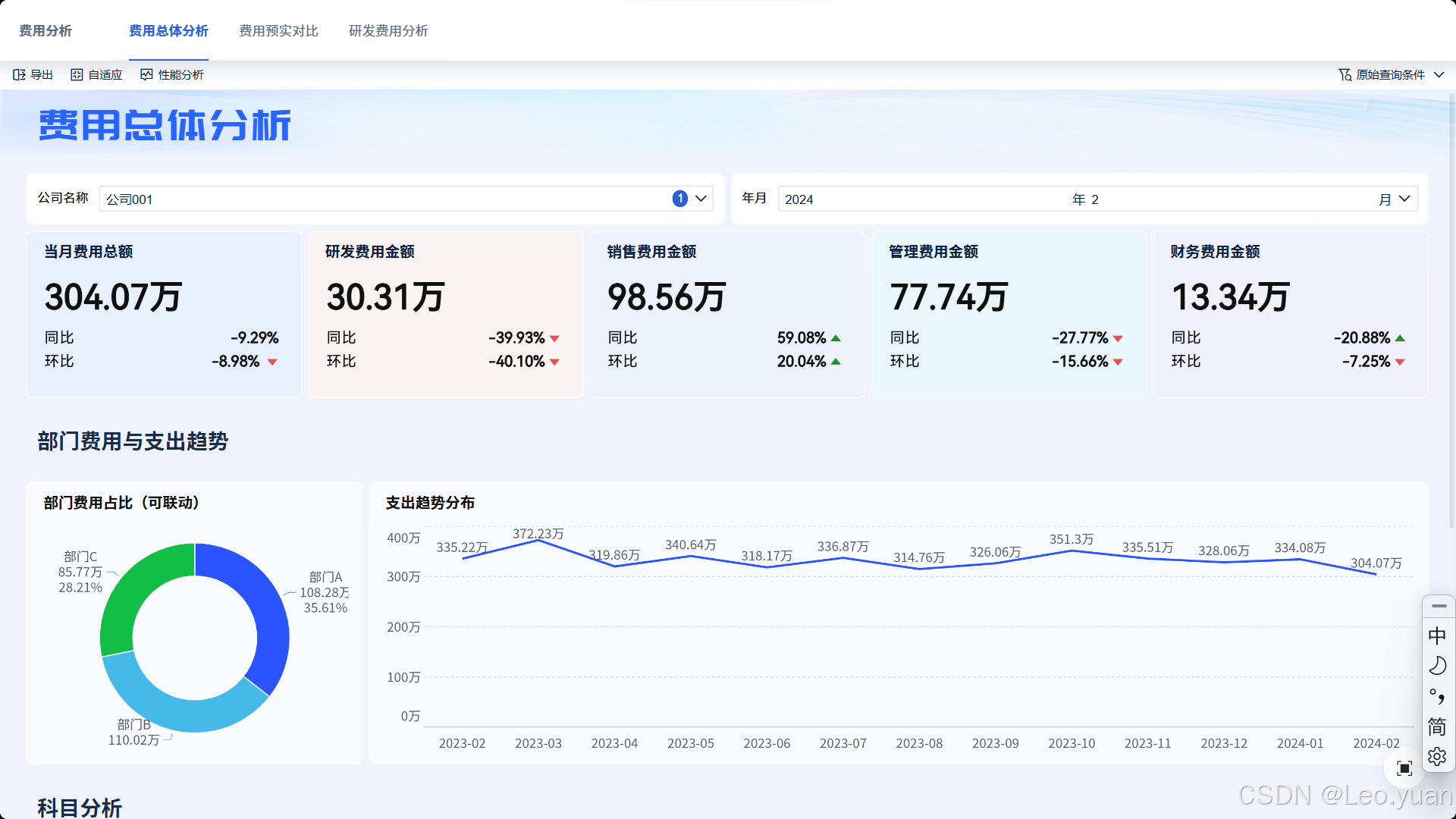Viewport: 1456px width, 819px height.
Task: Click the settings gear on IME bar
Action: 1437,756
